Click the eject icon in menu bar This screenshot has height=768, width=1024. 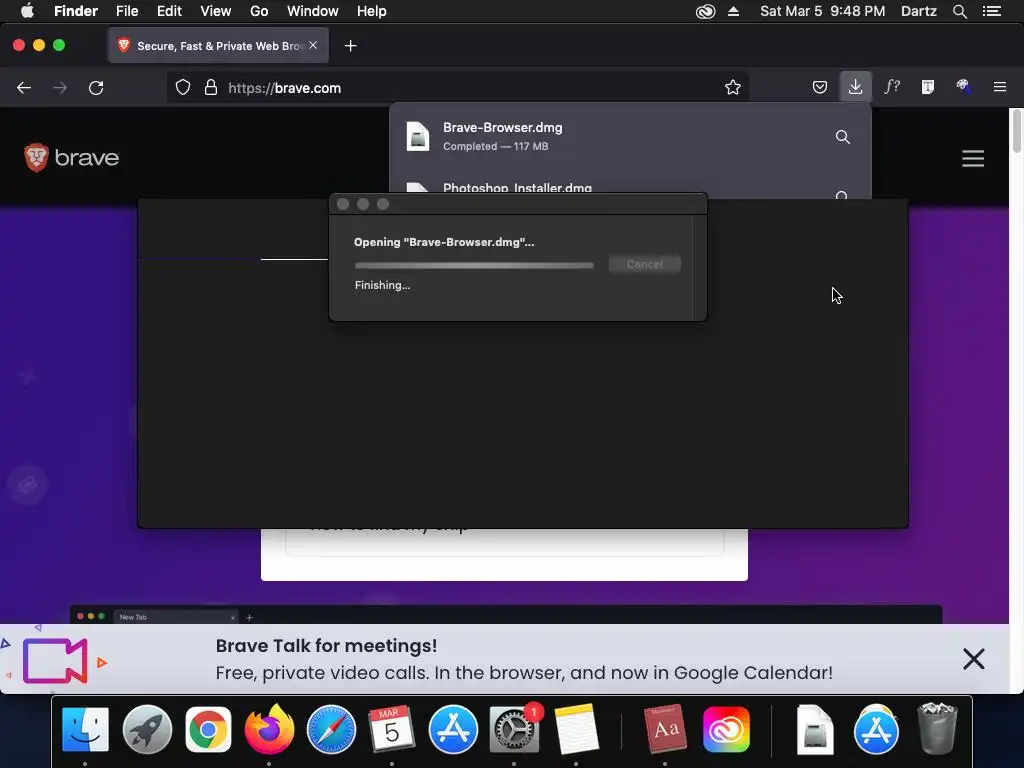[x=733, y=11]
